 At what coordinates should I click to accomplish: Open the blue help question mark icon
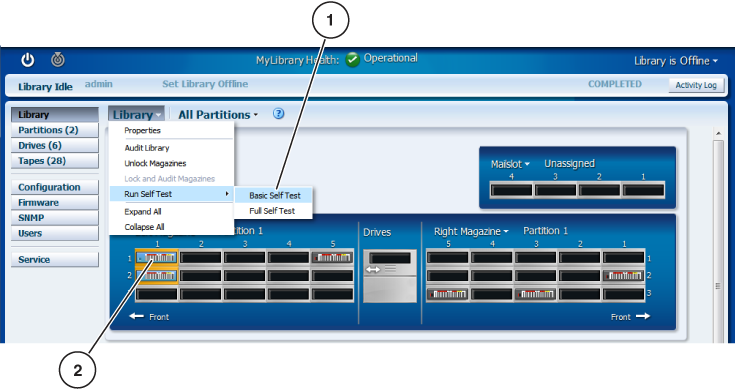(278, 113)
